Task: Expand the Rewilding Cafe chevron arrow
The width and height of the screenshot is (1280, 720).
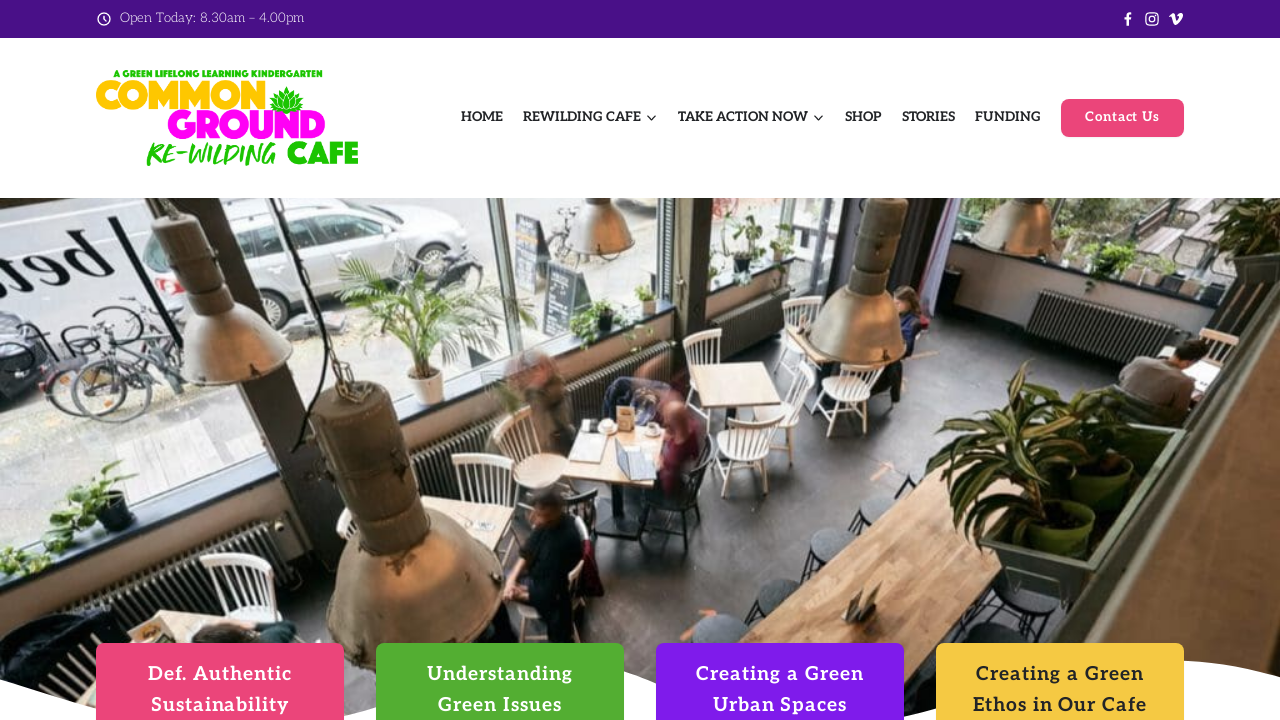Action: point(652,118)
